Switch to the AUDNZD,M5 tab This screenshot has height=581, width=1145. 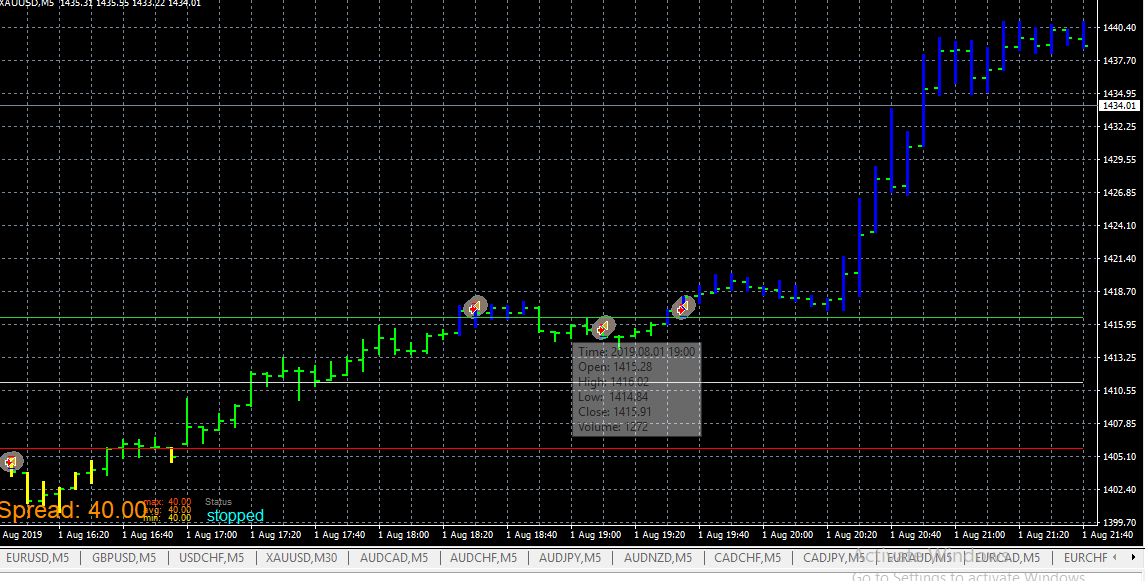pyautogui.click(x=657, y=558)
